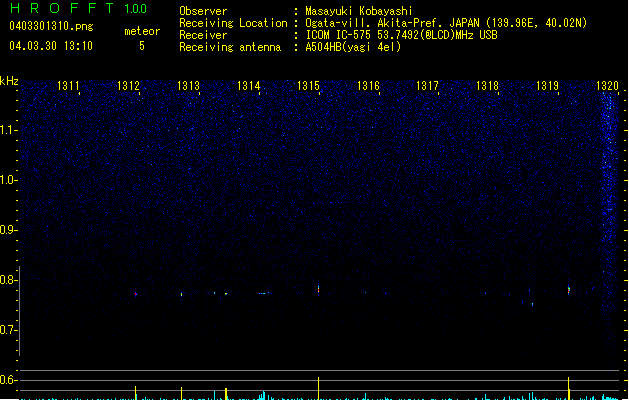Click the meteor count value 5

[x=142, y=46]
